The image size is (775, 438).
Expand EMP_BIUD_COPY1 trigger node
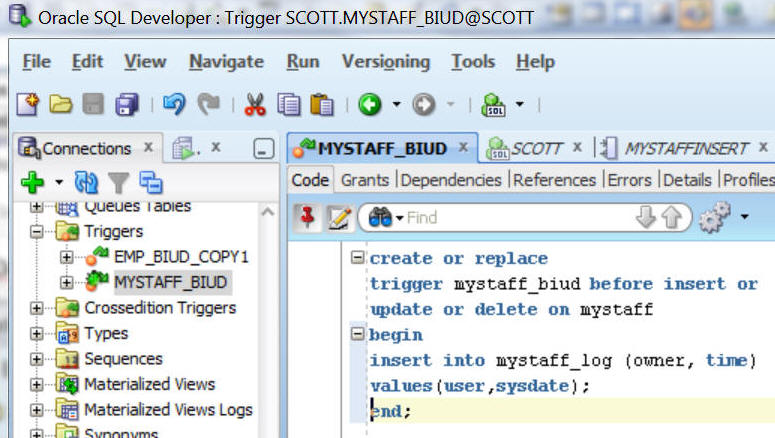[66, 257]
